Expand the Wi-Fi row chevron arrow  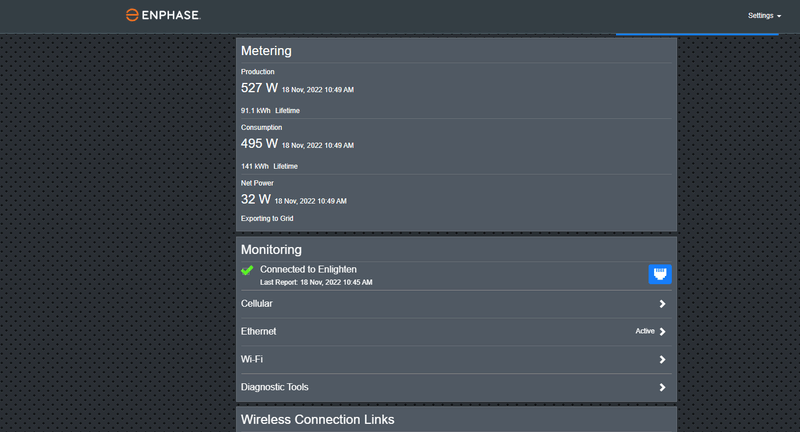tap(662, 359)
